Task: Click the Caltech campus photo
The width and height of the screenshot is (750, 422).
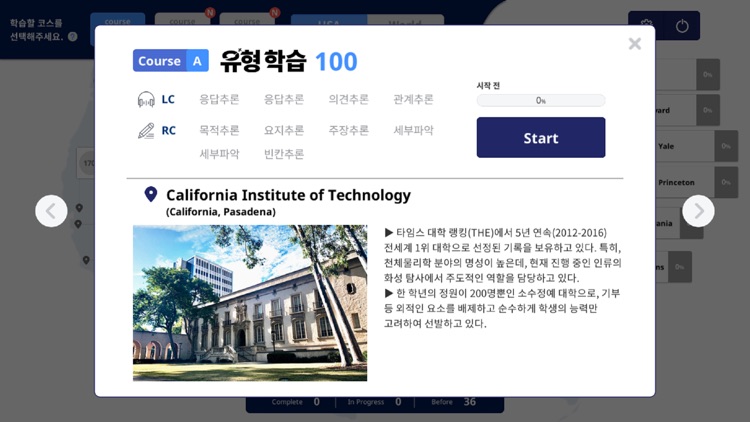Action: tap(250, 303)
